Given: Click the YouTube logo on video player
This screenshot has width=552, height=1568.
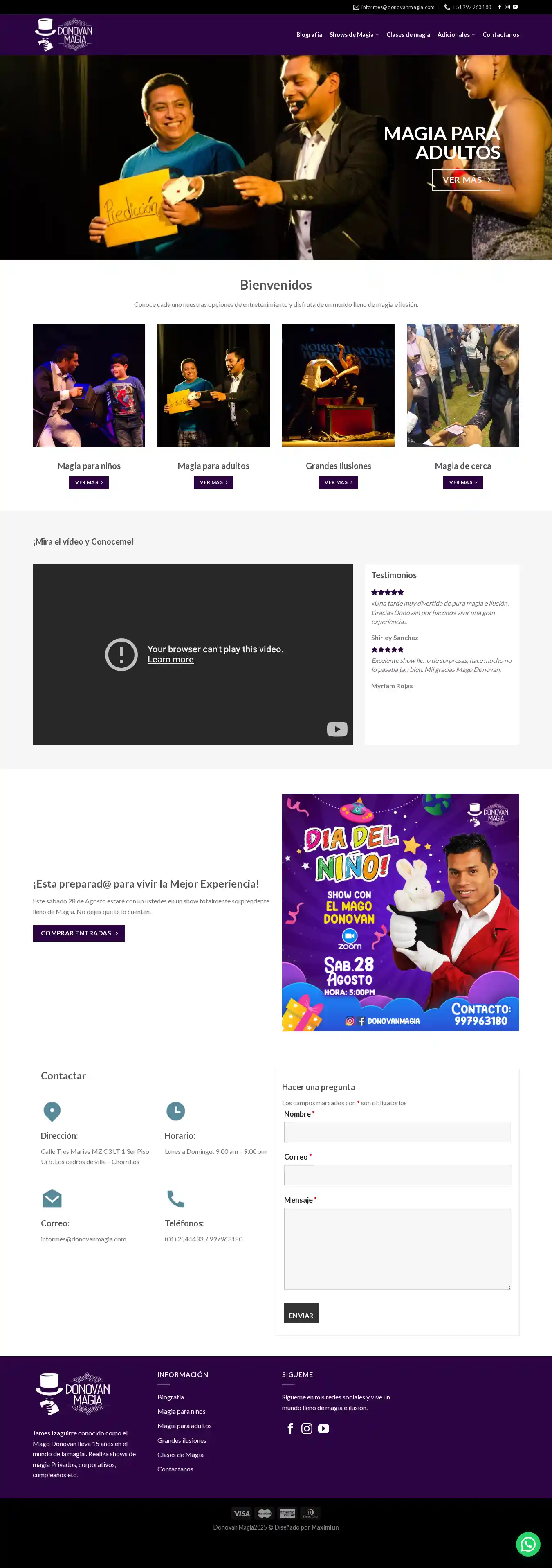Looking at the screenshot, I should point(337,729).
